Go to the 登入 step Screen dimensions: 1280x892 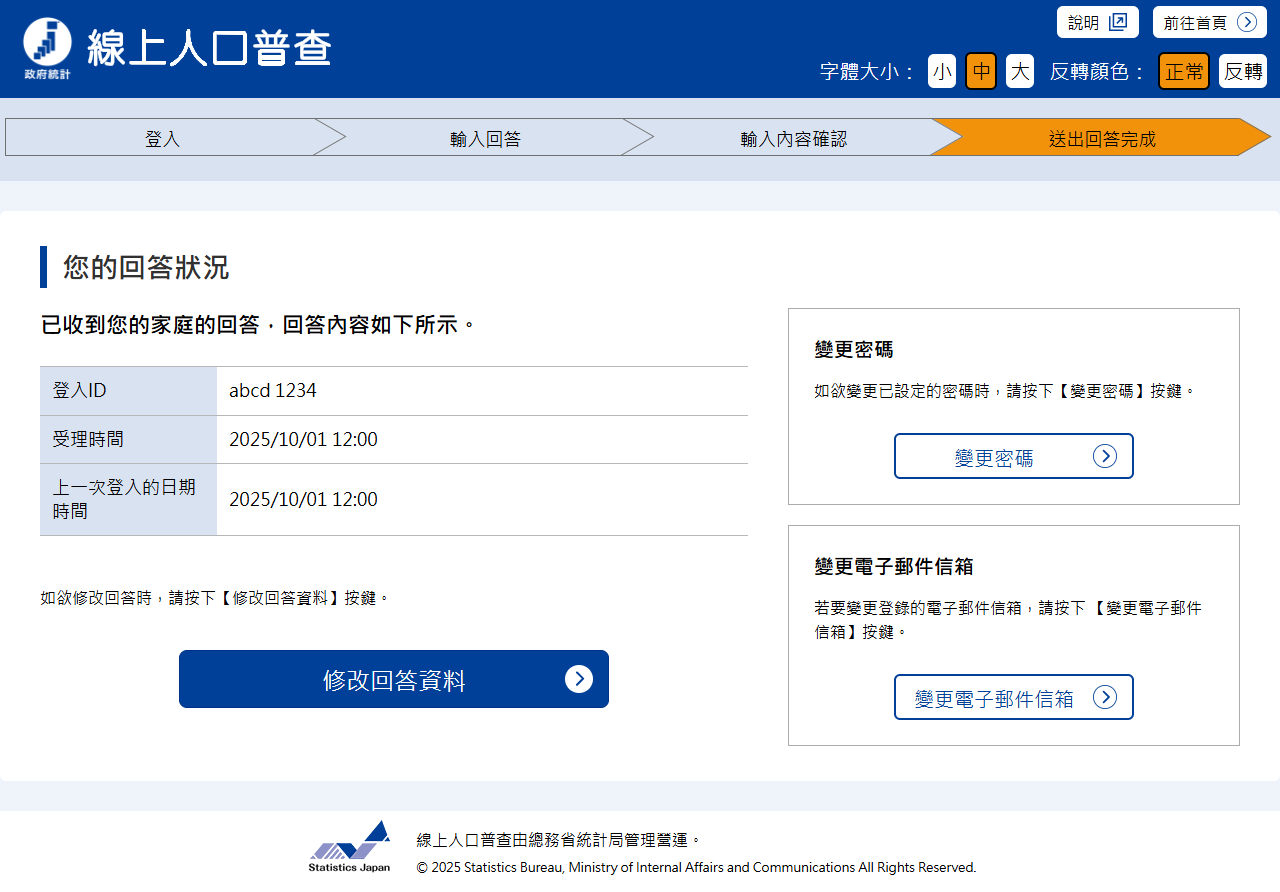162,138
